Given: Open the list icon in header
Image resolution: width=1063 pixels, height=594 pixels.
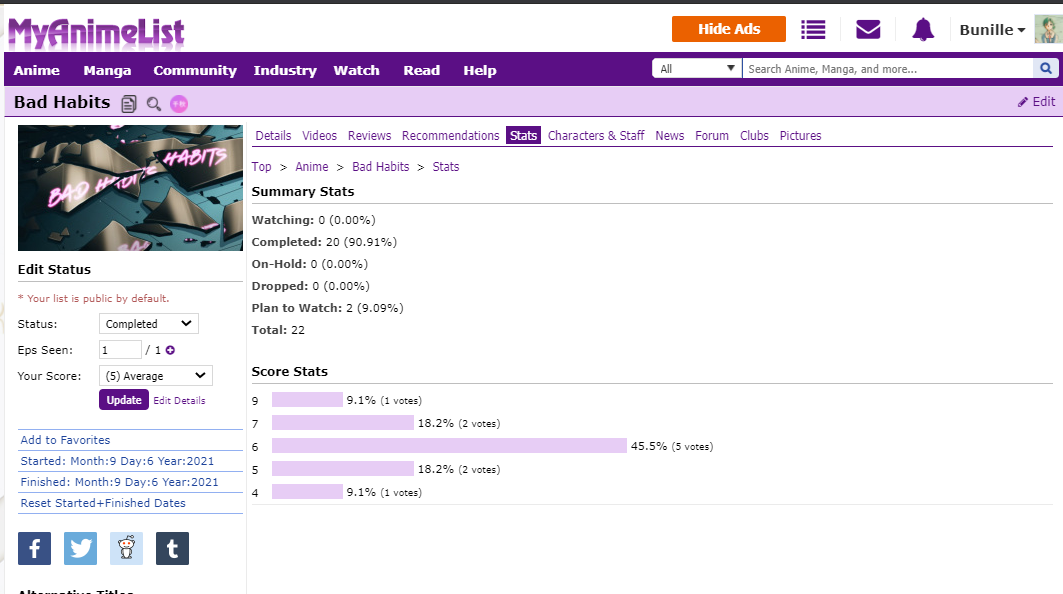Looking at the screenshot, I should [813, 29].
